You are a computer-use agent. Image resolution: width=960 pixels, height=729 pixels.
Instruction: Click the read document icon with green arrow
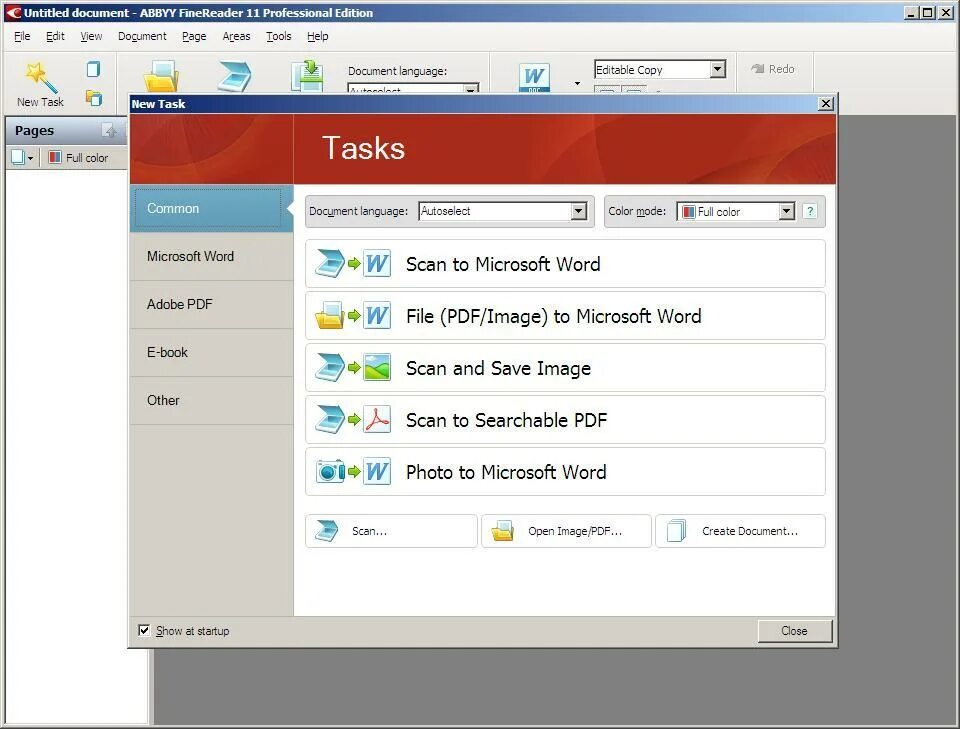(307, 77)
